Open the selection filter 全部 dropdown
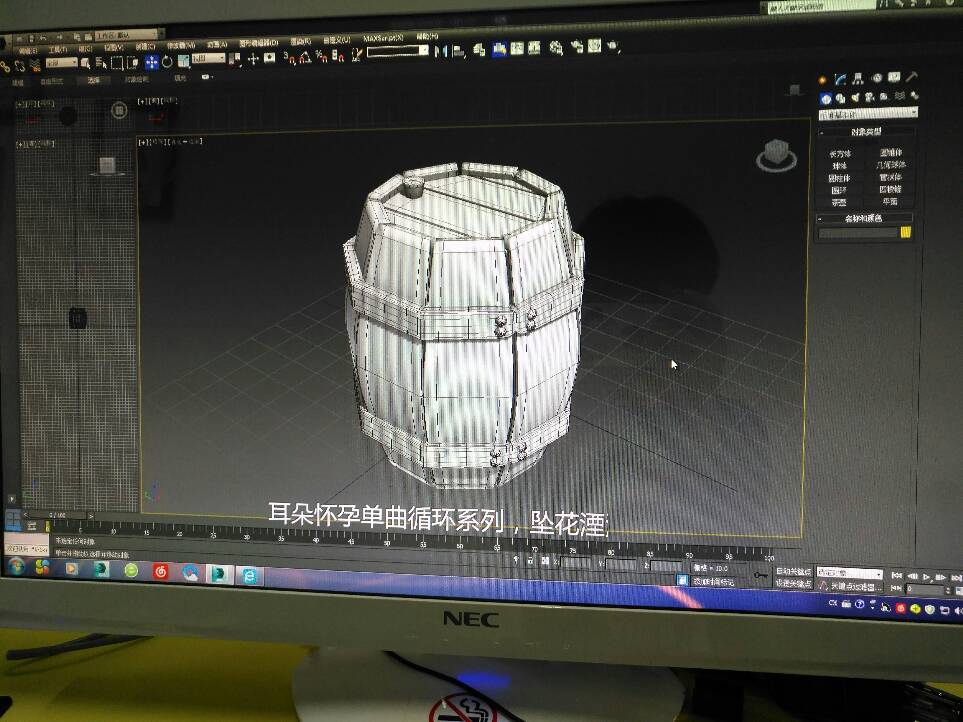Viewport: 963px width, 722px height. point(61,63)
